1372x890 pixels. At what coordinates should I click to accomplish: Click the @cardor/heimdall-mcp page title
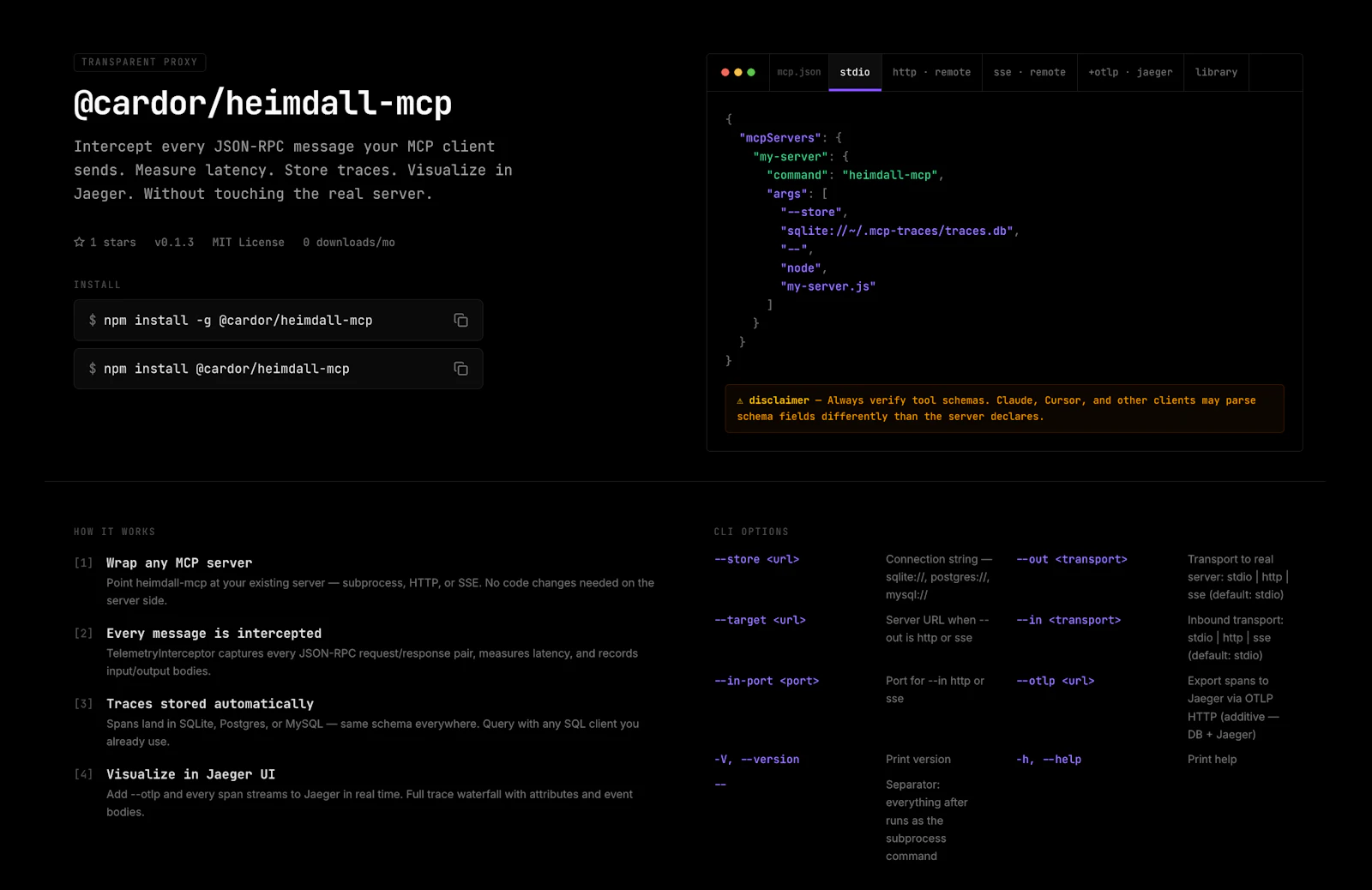(262, 104)
